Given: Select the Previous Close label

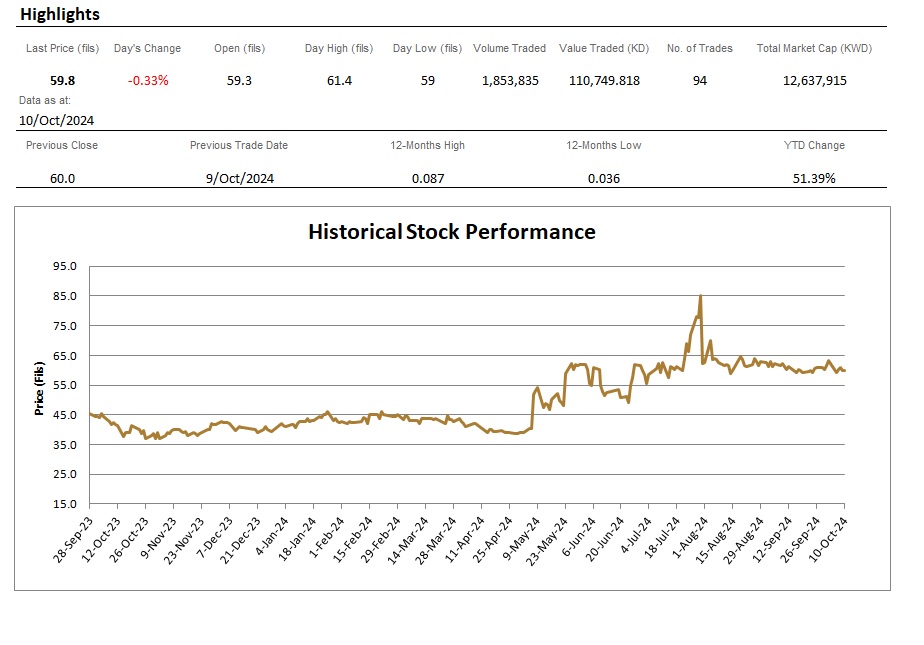Looking at the screenshot, I should (x=62, y=145).
